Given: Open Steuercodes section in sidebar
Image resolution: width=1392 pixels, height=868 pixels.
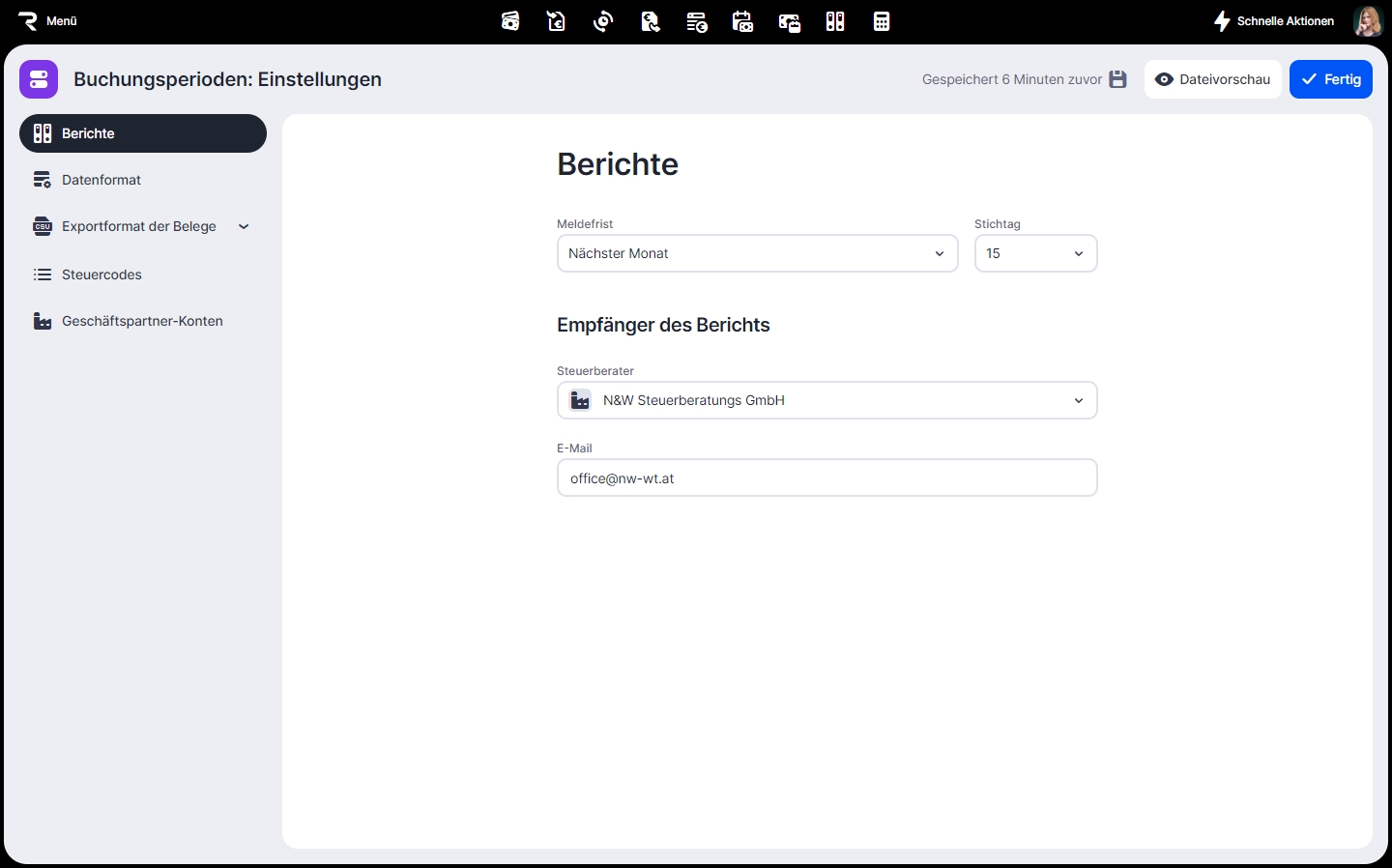Looking at the screenshot, I should (x=101, y=275).
